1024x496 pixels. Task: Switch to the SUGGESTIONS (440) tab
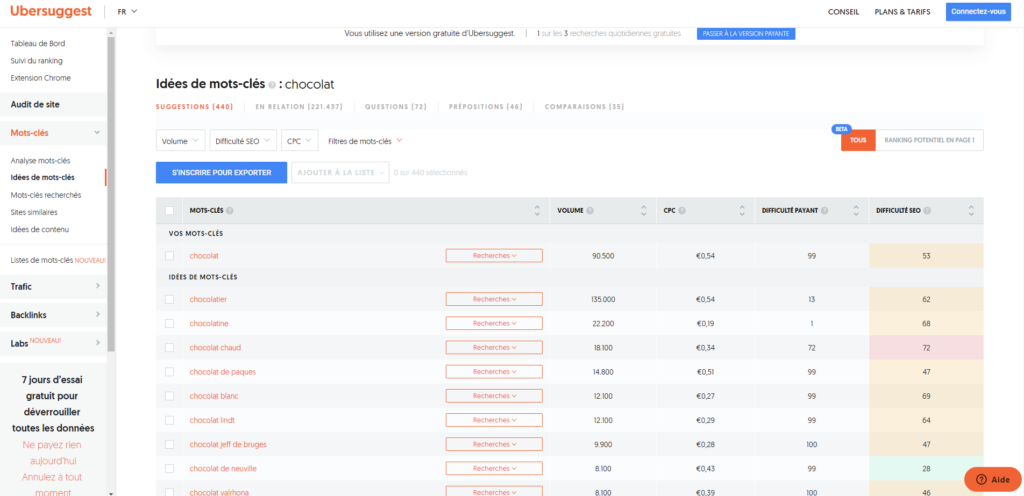[195, 106]
